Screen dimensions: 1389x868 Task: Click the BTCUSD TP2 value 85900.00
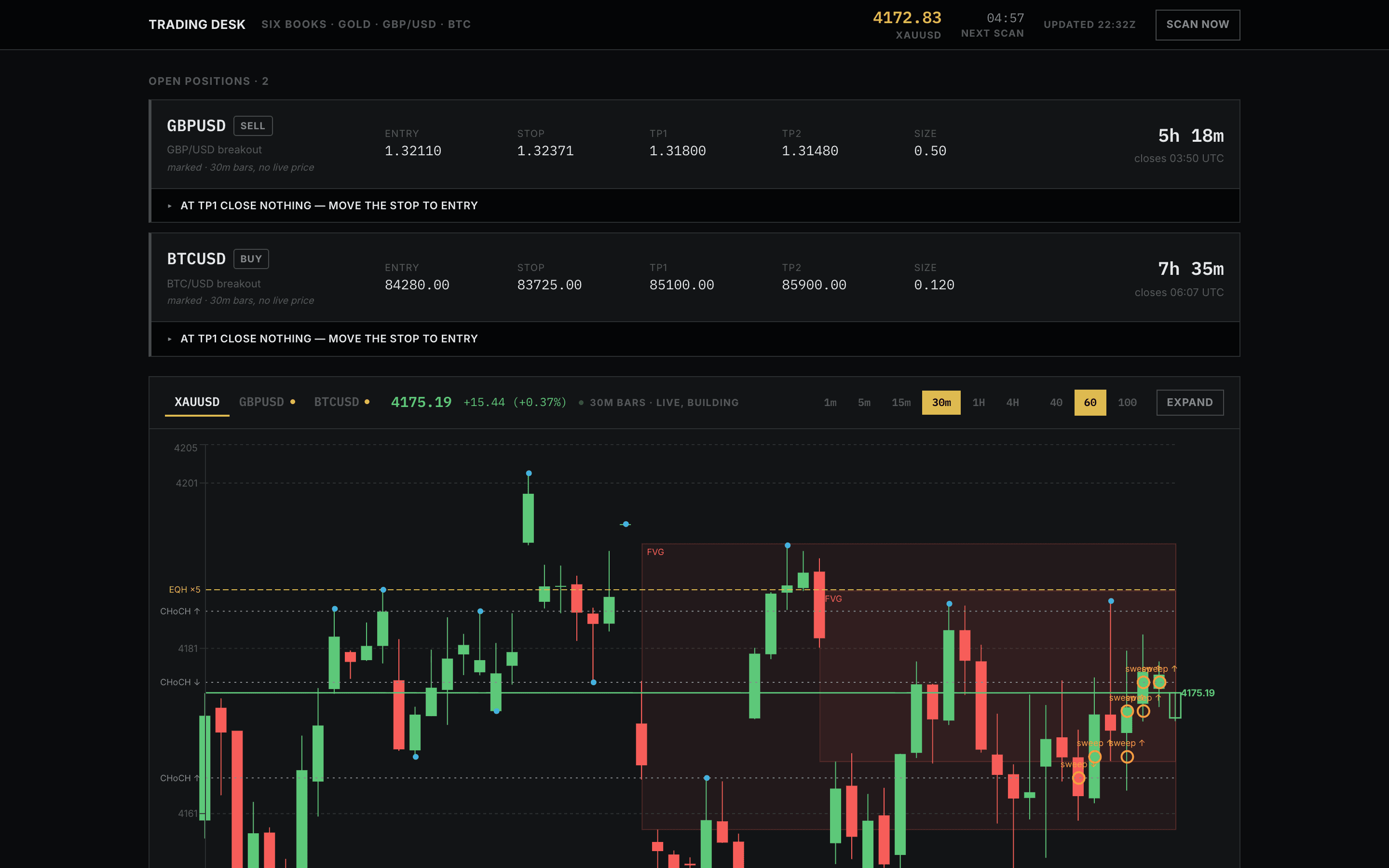[814, 285]
